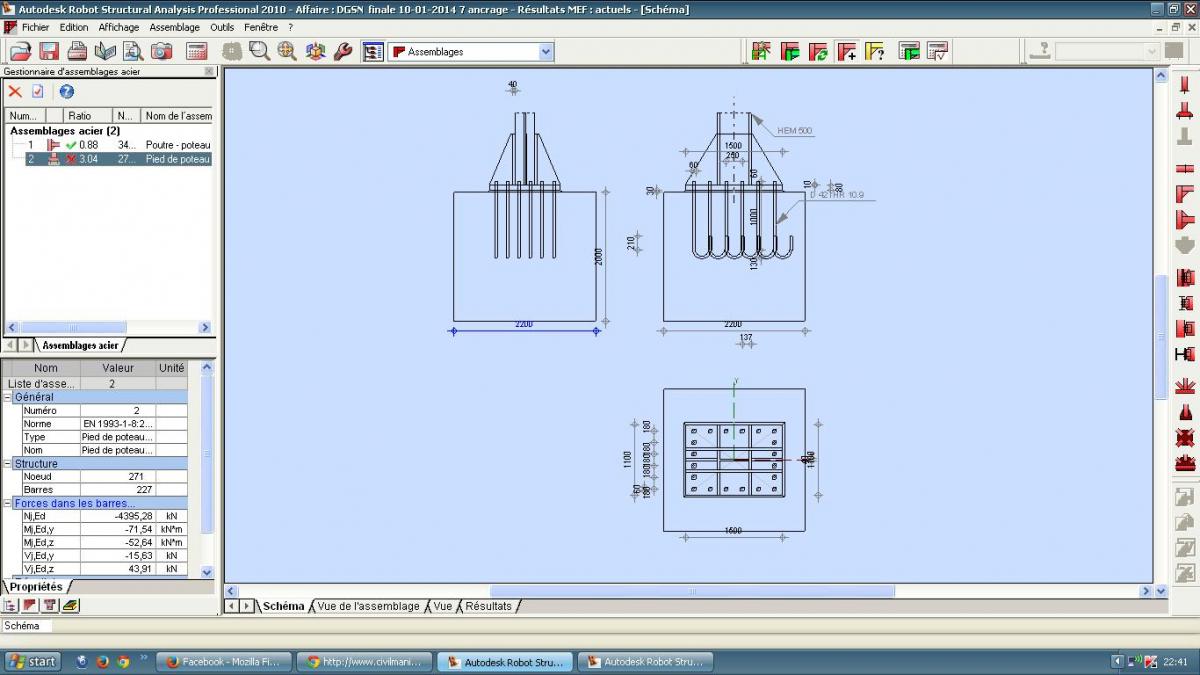Click the book icon below Propriétés
Image resolution: width=1200 pixels, height=675 pixels.
coord(70,605)
